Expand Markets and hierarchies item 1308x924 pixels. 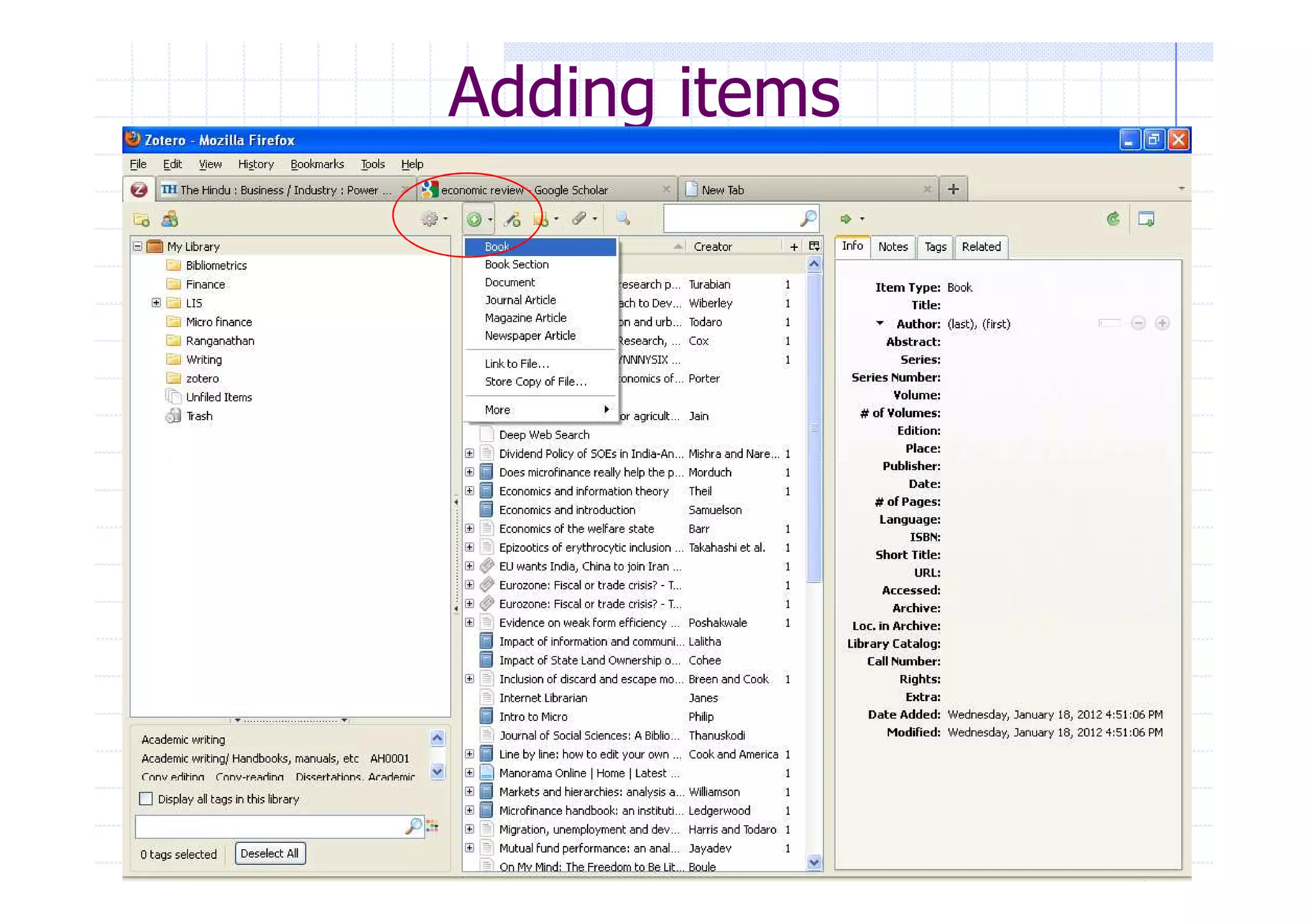pyautogui.click(x=469, y=792)
